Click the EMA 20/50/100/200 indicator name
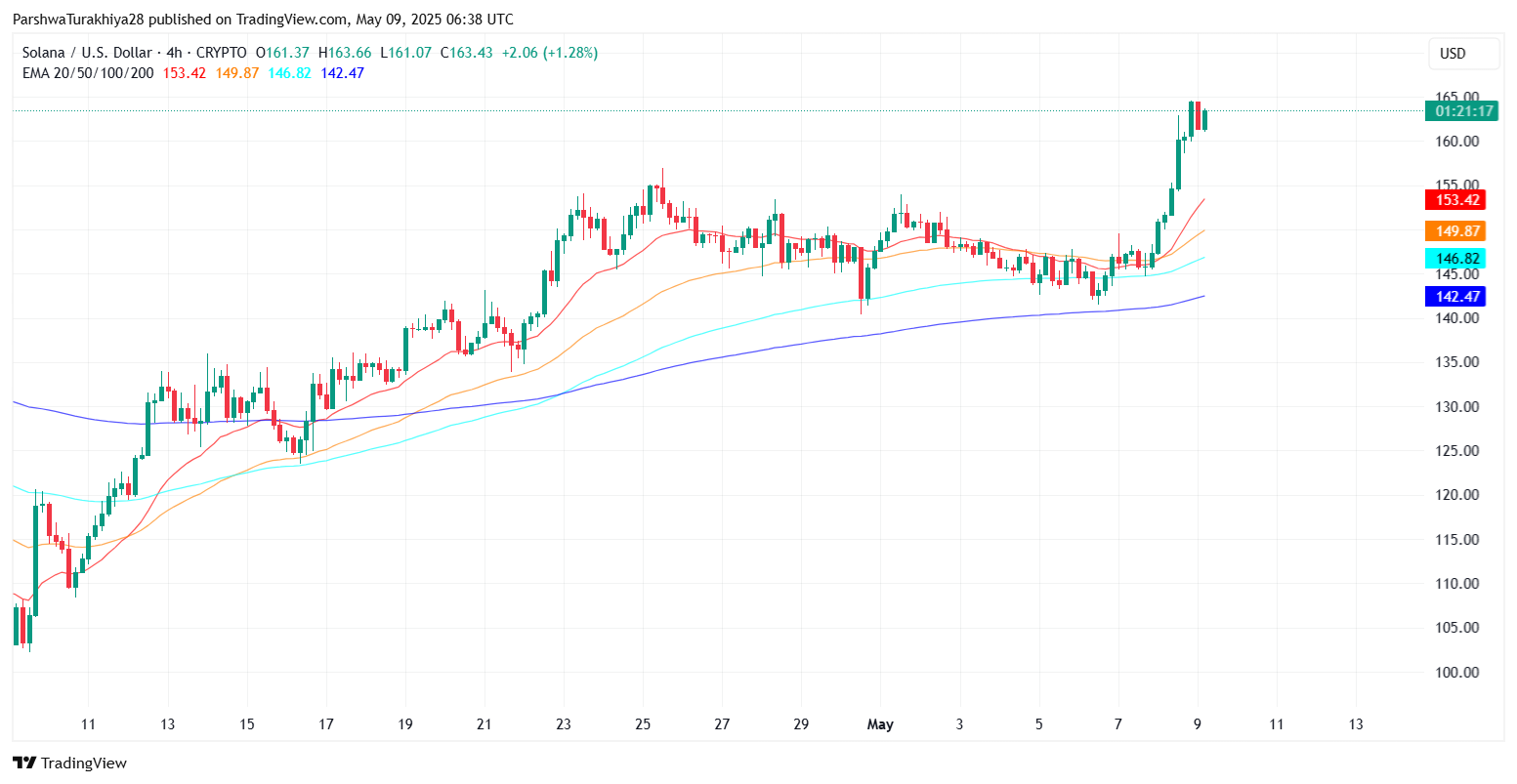 [x=88, y=72]
